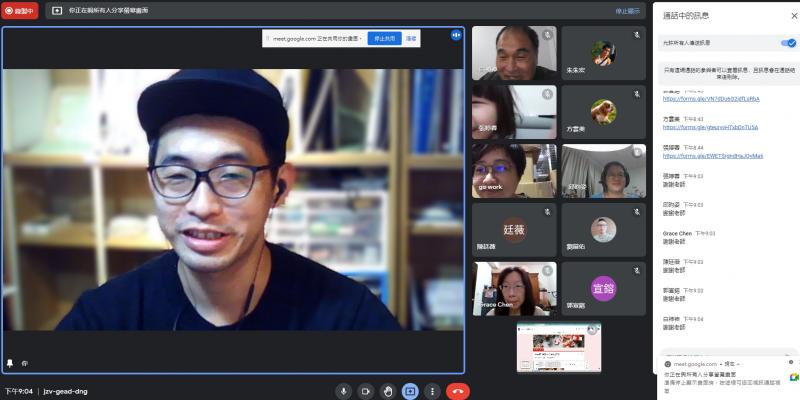Mute the microphone in the call controls

click(343, 391)
